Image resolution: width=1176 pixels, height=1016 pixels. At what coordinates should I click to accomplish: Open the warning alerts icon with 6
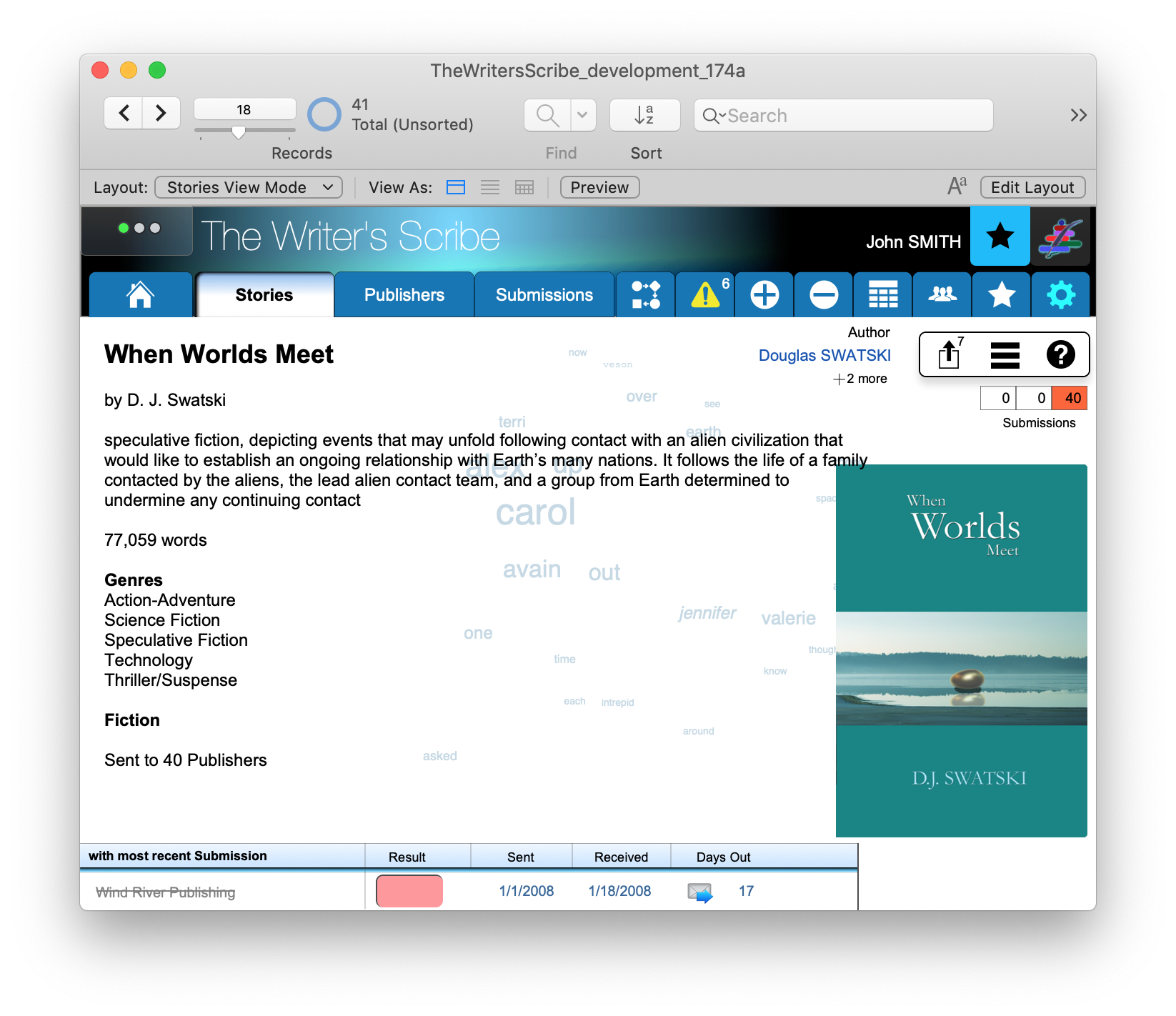(705, 294)
